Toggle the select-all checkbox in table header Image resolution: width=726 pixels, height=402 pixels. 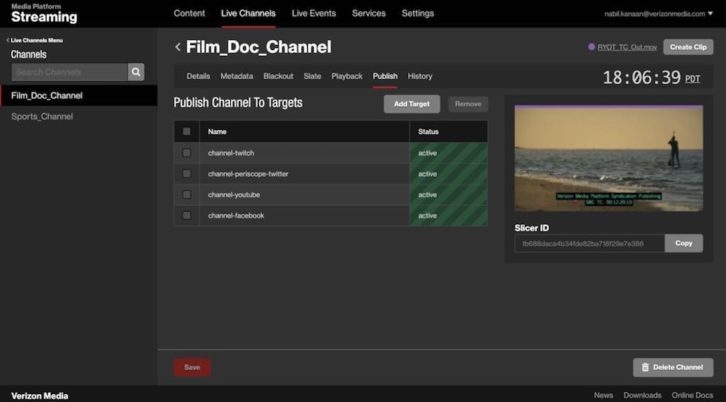[x=186, y=131]
